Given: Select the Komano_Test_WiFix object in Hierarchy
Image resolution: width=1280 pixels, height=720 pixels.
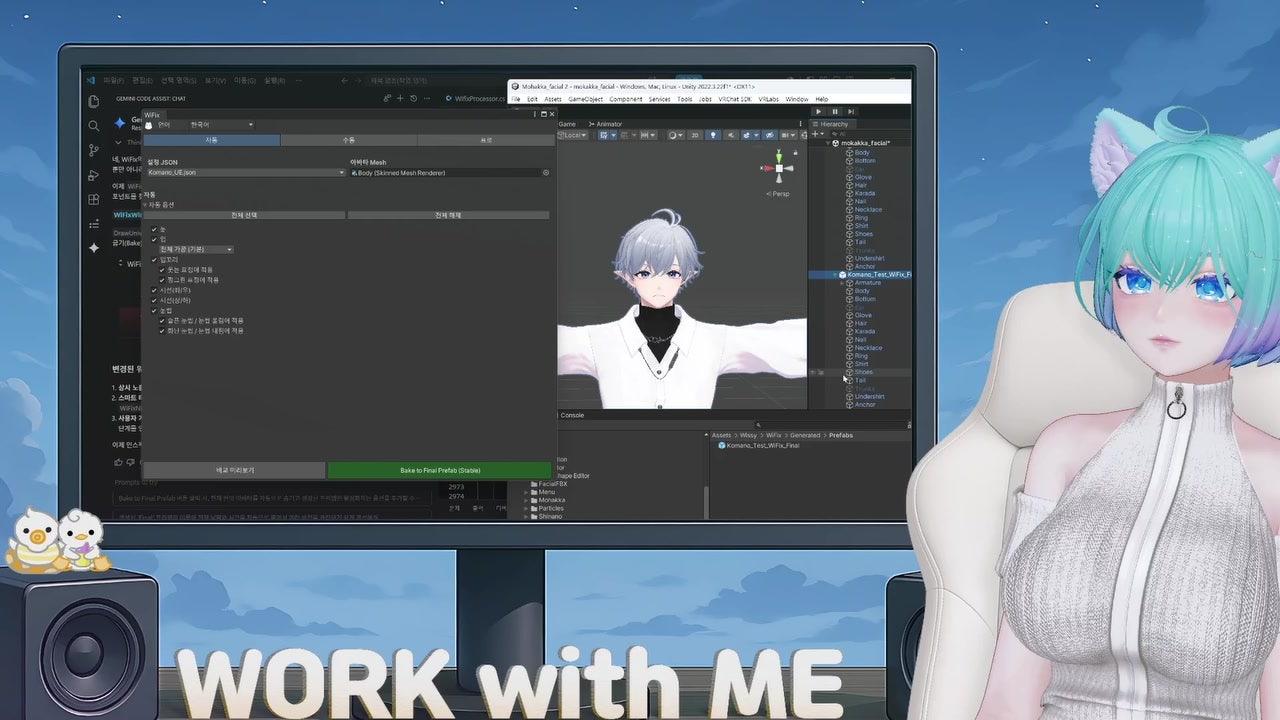Looking at the screenshot, I should [874, 274].
